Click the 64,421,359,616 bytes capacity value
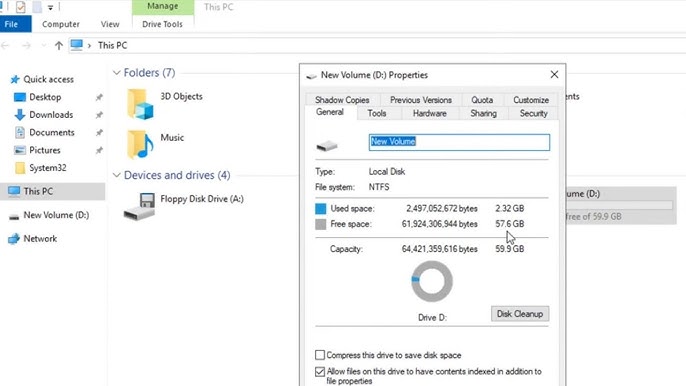 coord(440,249)
